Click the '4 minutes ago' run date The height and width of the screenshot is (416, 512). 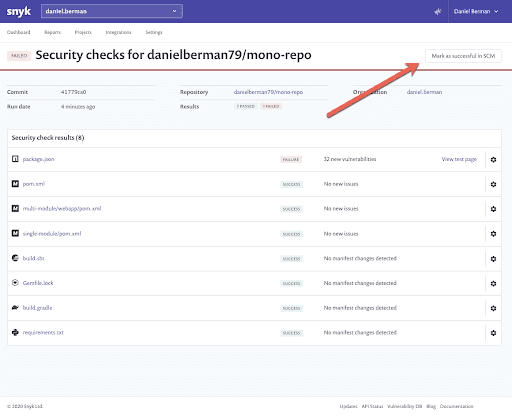[78, 107]
